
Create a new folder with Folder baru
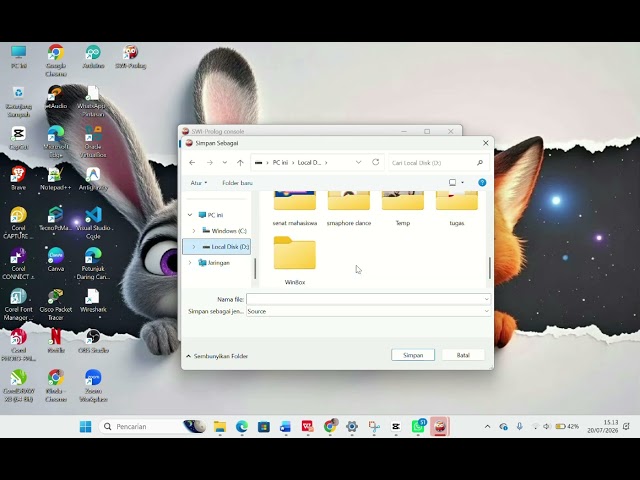pyautogui.click(x=237, y=183)
